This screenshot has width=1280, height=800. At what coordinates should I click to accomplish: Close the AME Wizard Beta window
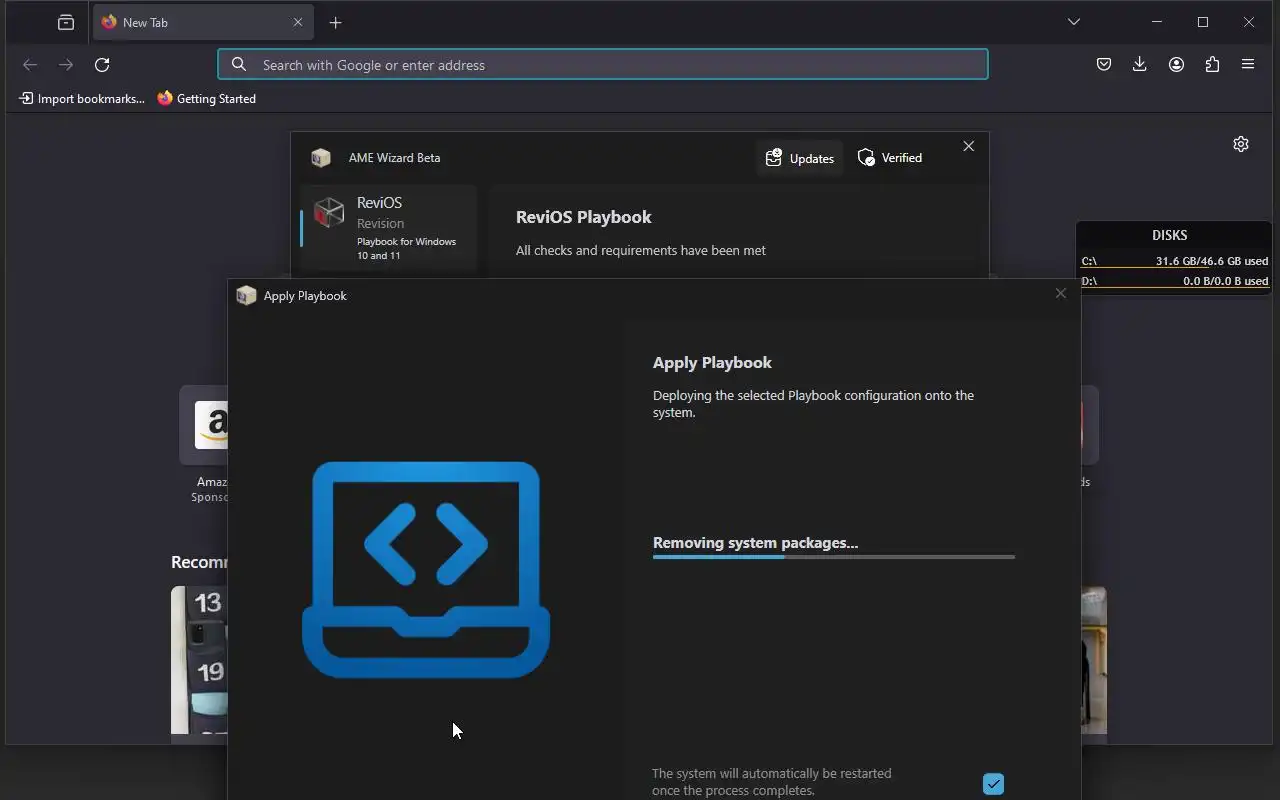coord(968,146)
